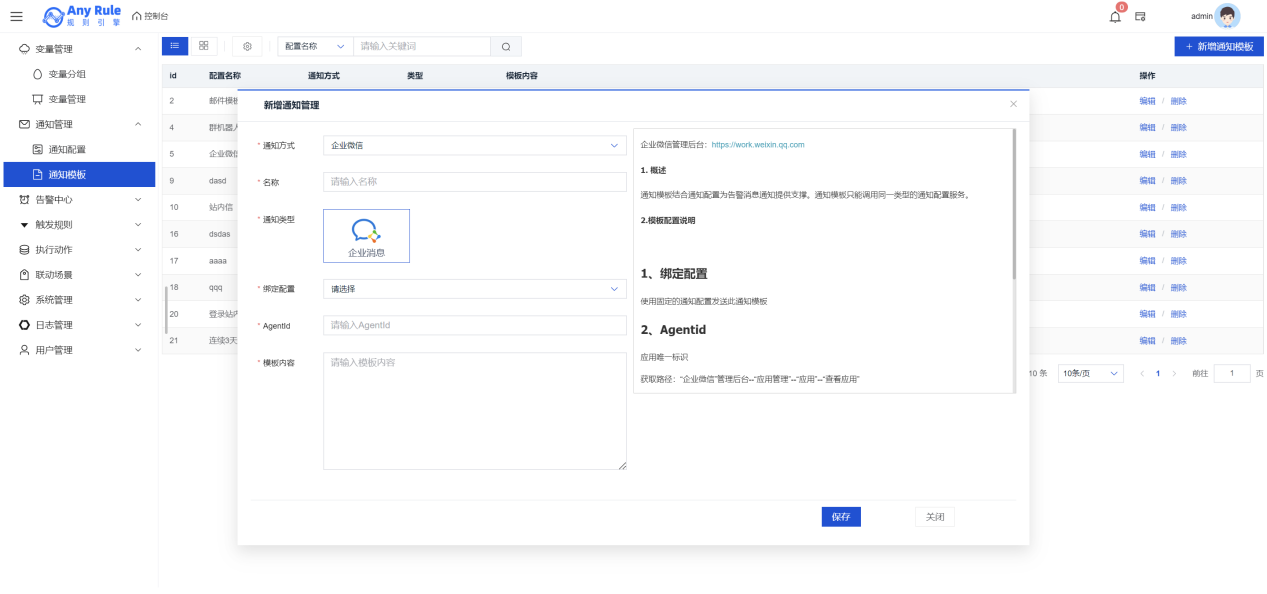Switch to grid card view
Screen dimensions: 1267x594
(x=203, y=46)
